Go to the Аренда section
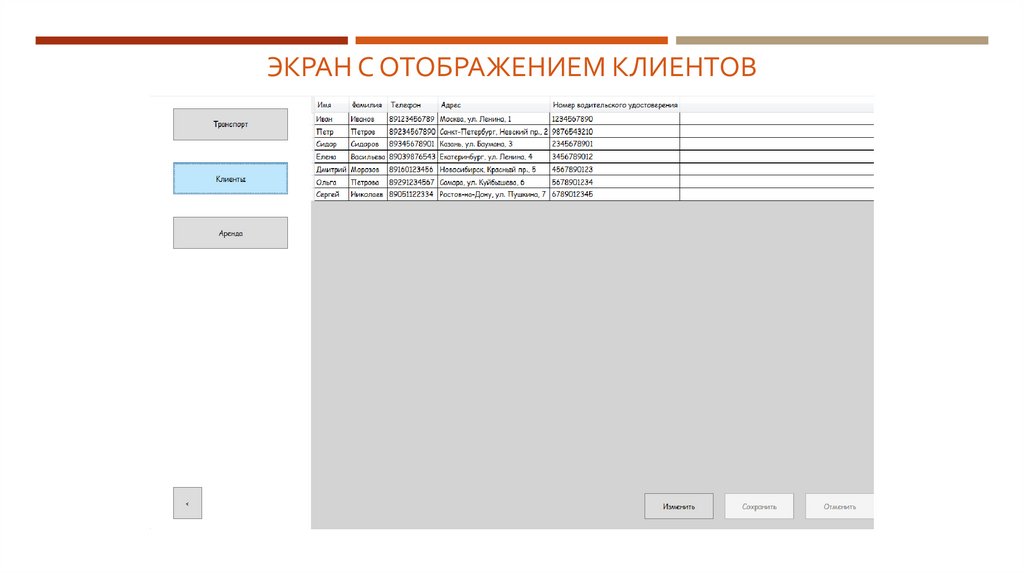Viewport: 1024px width, 574px height. [230, 233]
